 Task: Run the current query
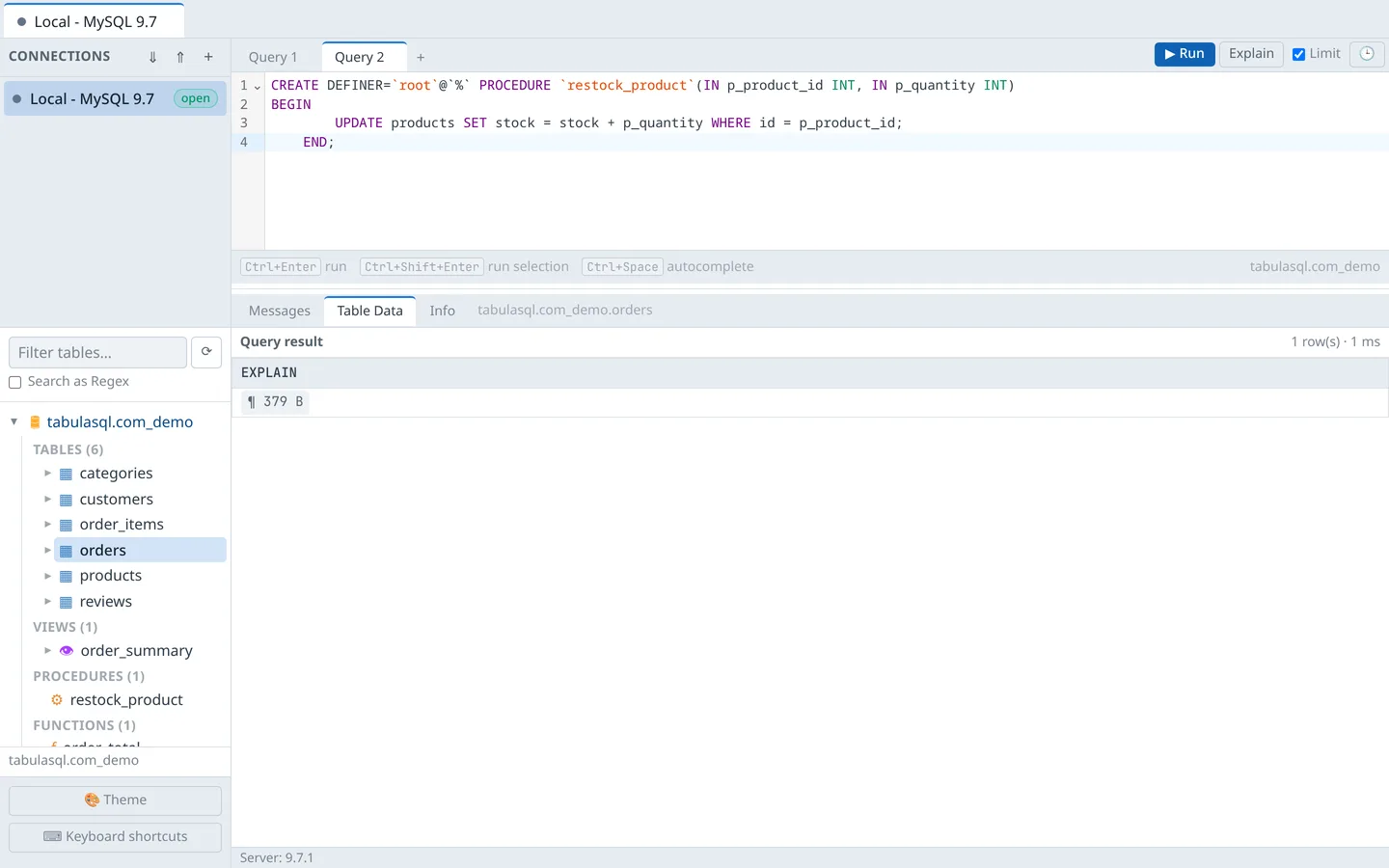[x=1185, y=54]
